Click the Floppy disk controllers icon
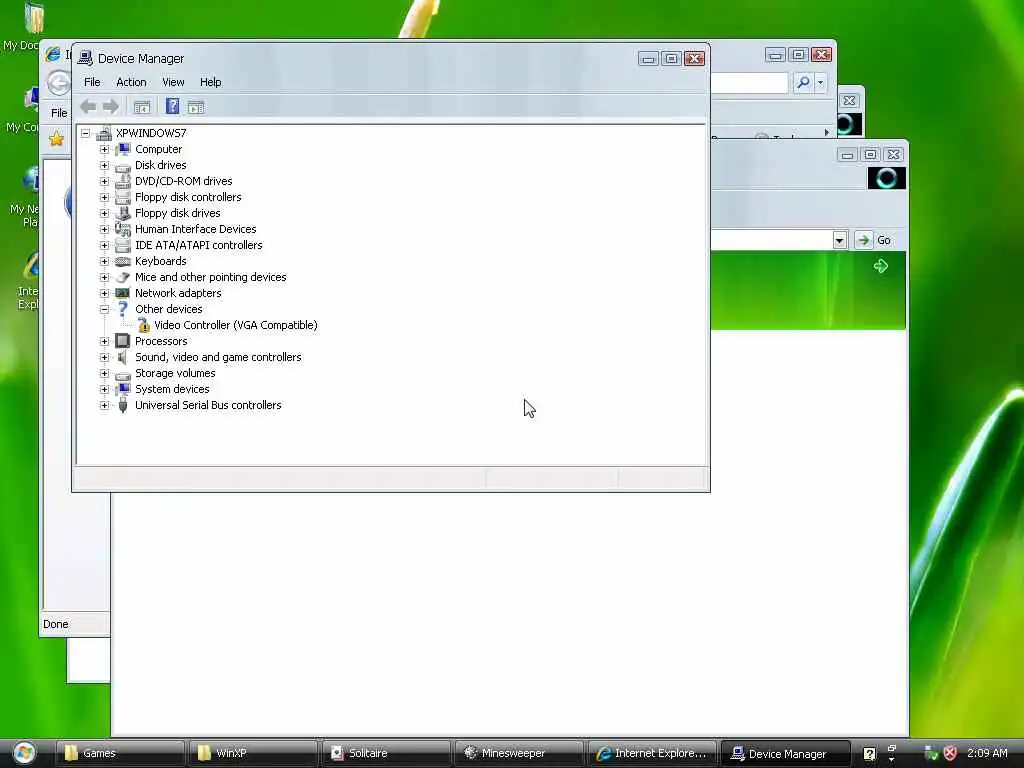The width and height of the screenshot is (1024, 768). (x=123, y=197)
